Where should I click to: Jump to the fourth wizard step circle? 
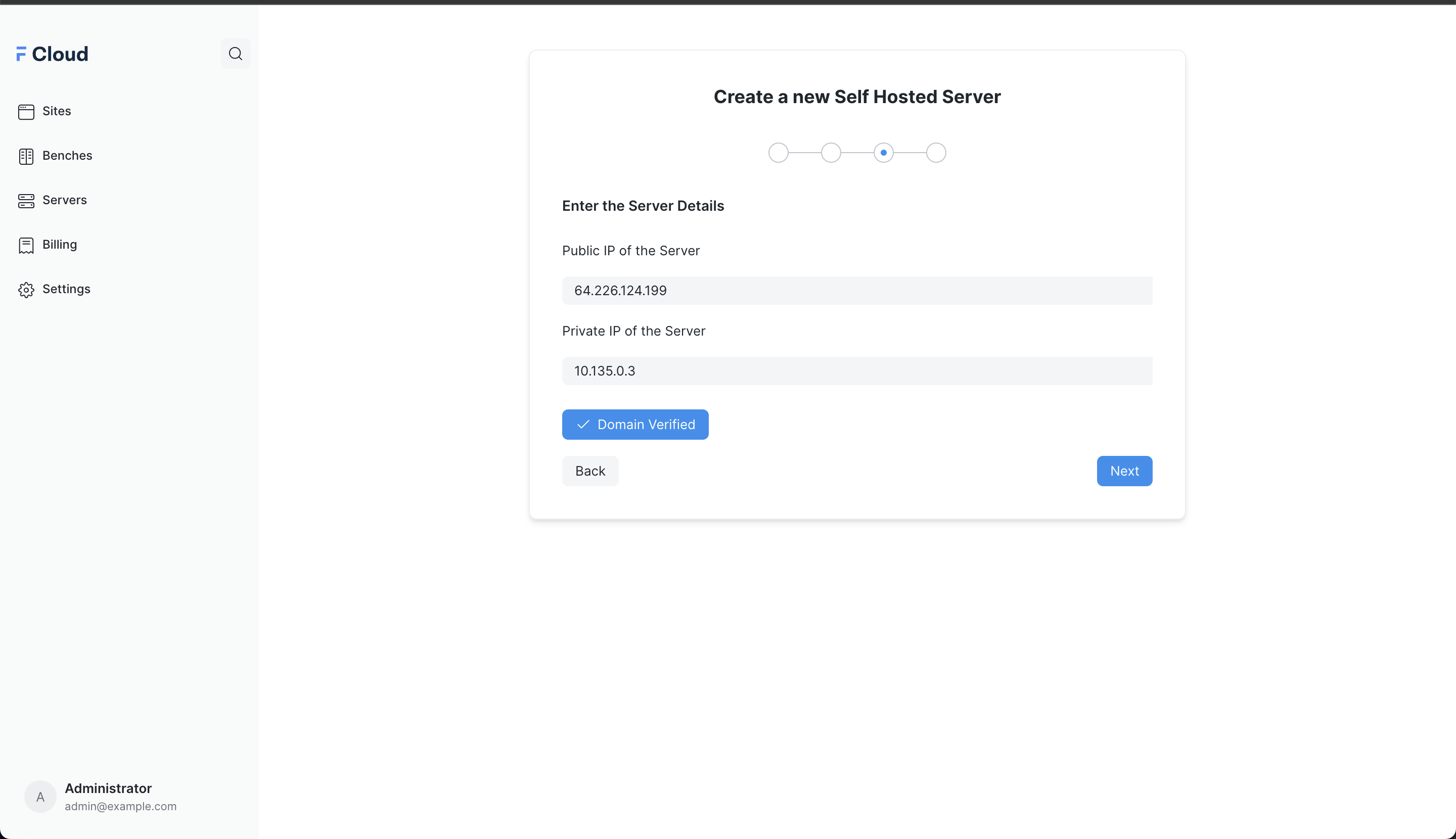coord(935,153)
